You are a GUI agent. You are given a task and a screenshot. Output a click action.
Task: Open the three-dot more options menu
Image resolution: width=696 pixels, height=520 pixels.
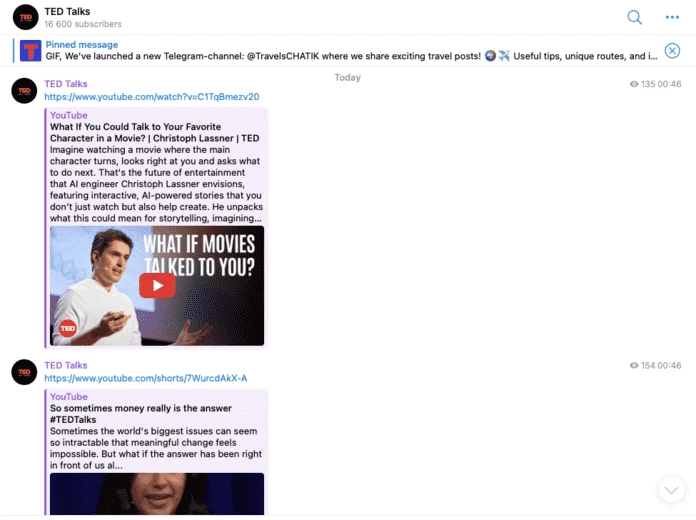[x=672, y=17]
